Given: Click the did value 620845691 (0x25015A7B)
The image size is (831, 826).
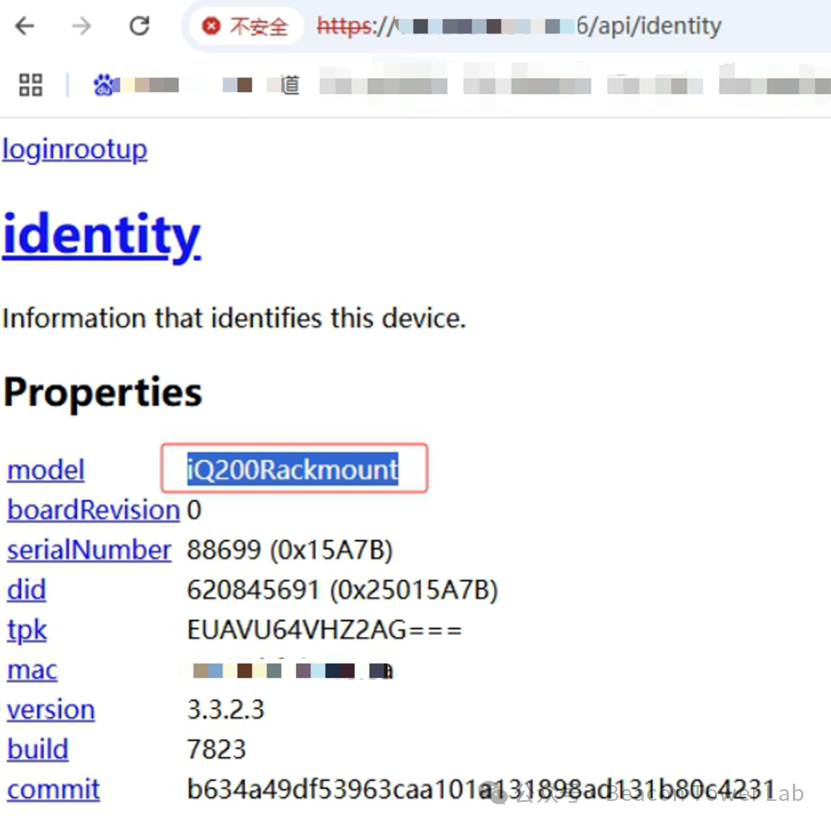Looking at the screenshot, I should 342,590.
